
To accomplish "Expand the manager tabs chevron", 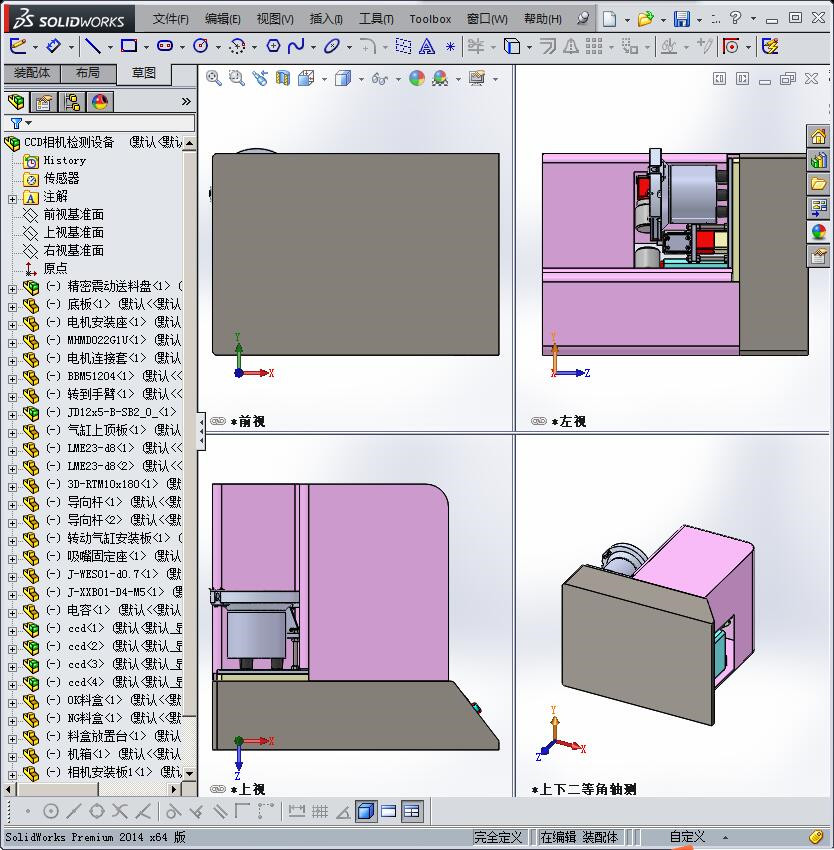I will 186,101.
